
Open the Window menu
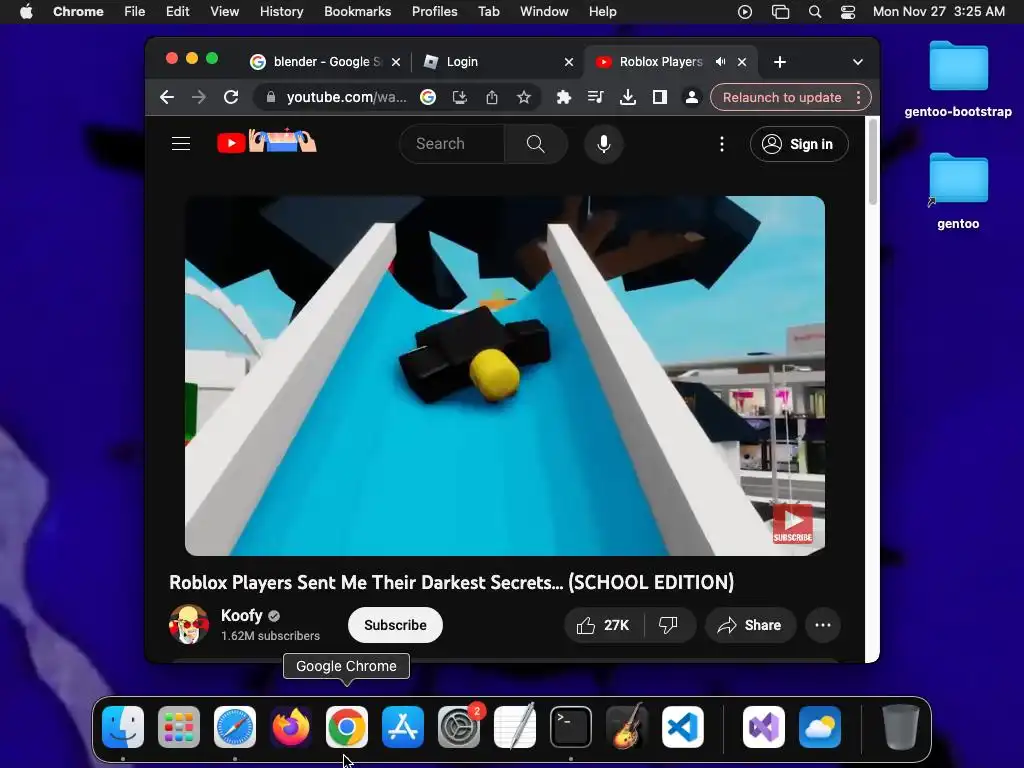coord(544,11)
